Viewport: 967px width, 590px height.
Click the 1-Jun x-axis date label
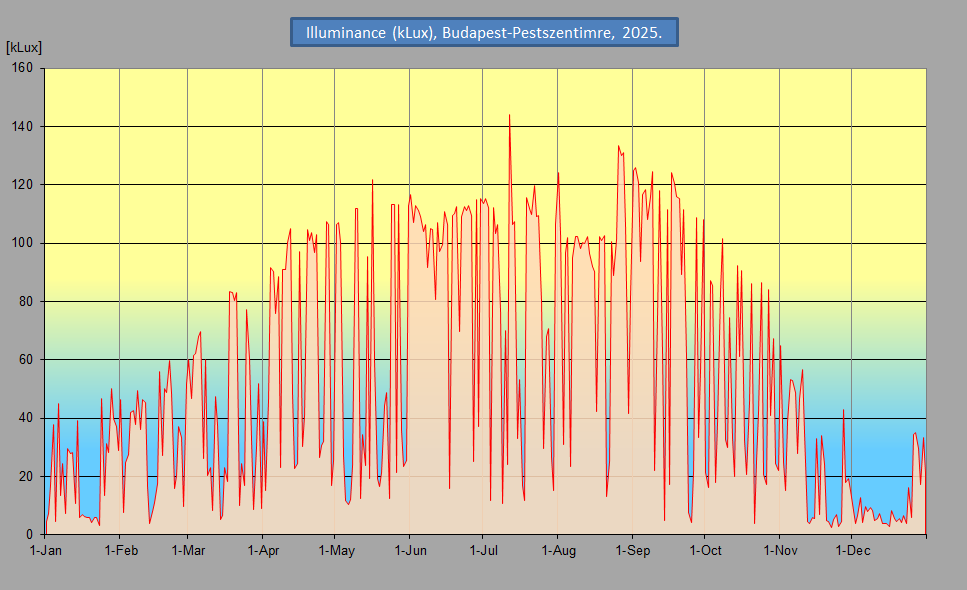tap(411, 551)
